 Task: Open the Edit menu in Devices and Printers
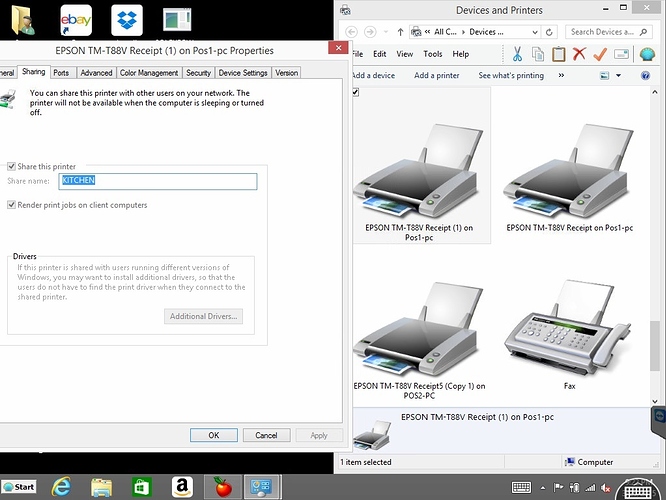point(380,54)
